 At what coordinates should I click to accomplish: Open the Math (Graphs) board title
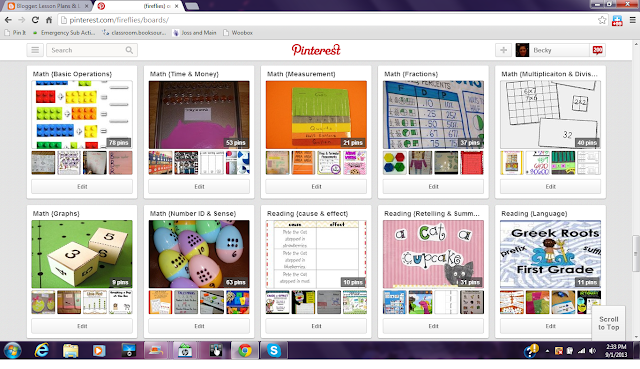[56, 213]
